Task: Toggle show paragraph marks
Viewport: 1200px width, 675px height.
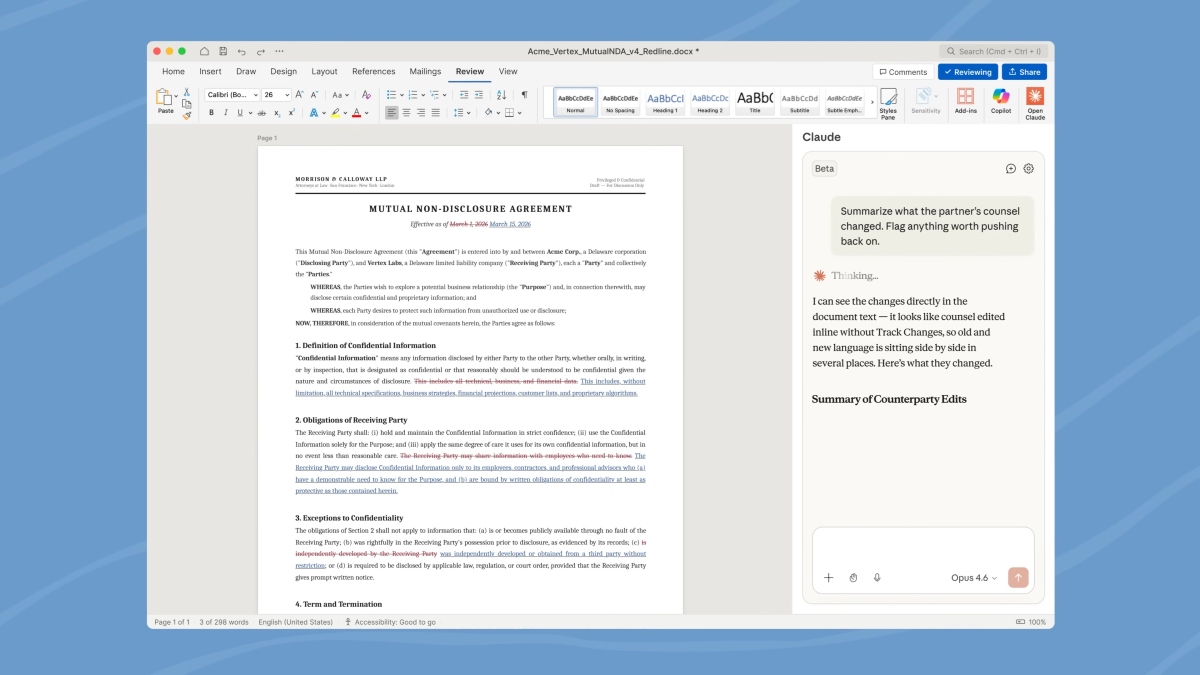Action: coord(524,95)
